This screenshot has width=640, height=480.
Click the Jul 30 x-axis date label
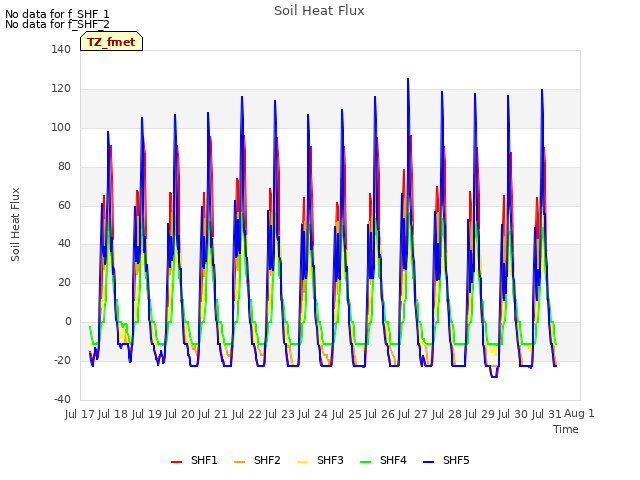tap(513, 414)
